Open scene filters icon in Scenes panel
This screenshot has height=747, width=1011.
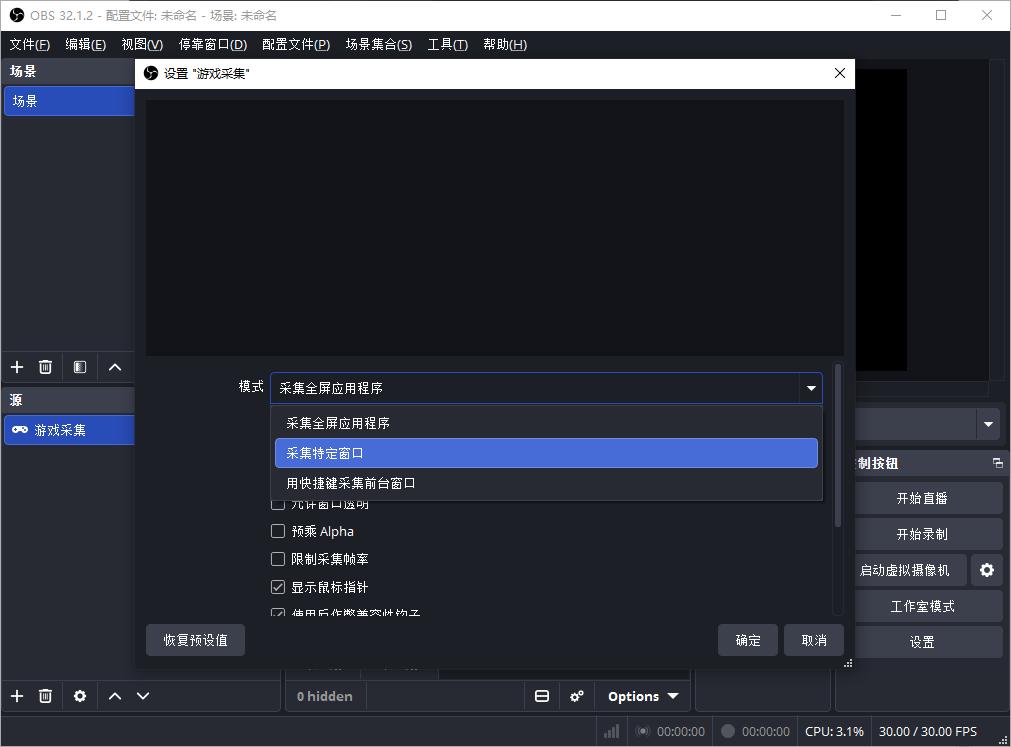pyautogui.click(x=80, y=367)
